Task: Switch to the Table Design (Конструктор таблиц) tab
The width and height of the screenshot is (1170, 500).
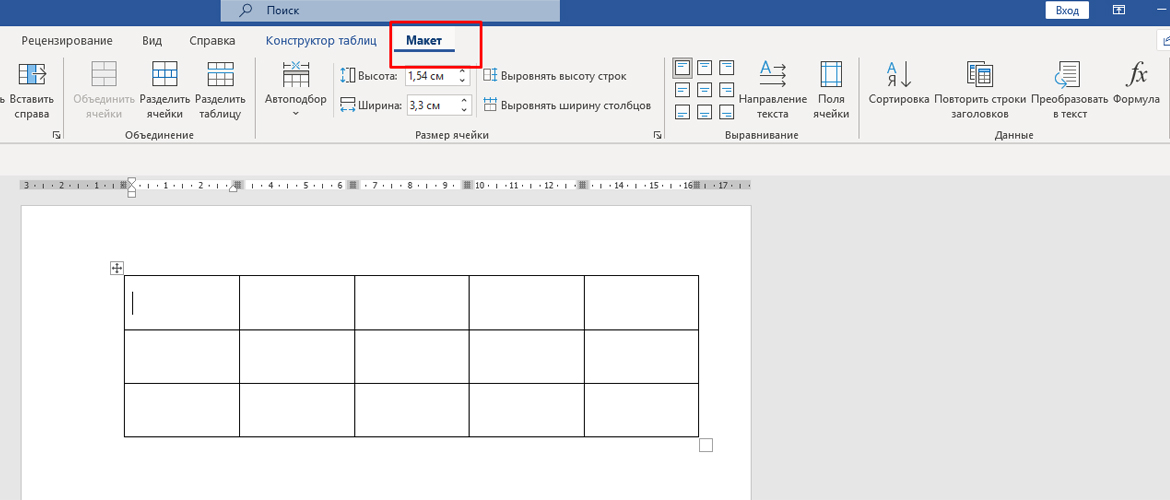Action: click(x=320, y=41)
